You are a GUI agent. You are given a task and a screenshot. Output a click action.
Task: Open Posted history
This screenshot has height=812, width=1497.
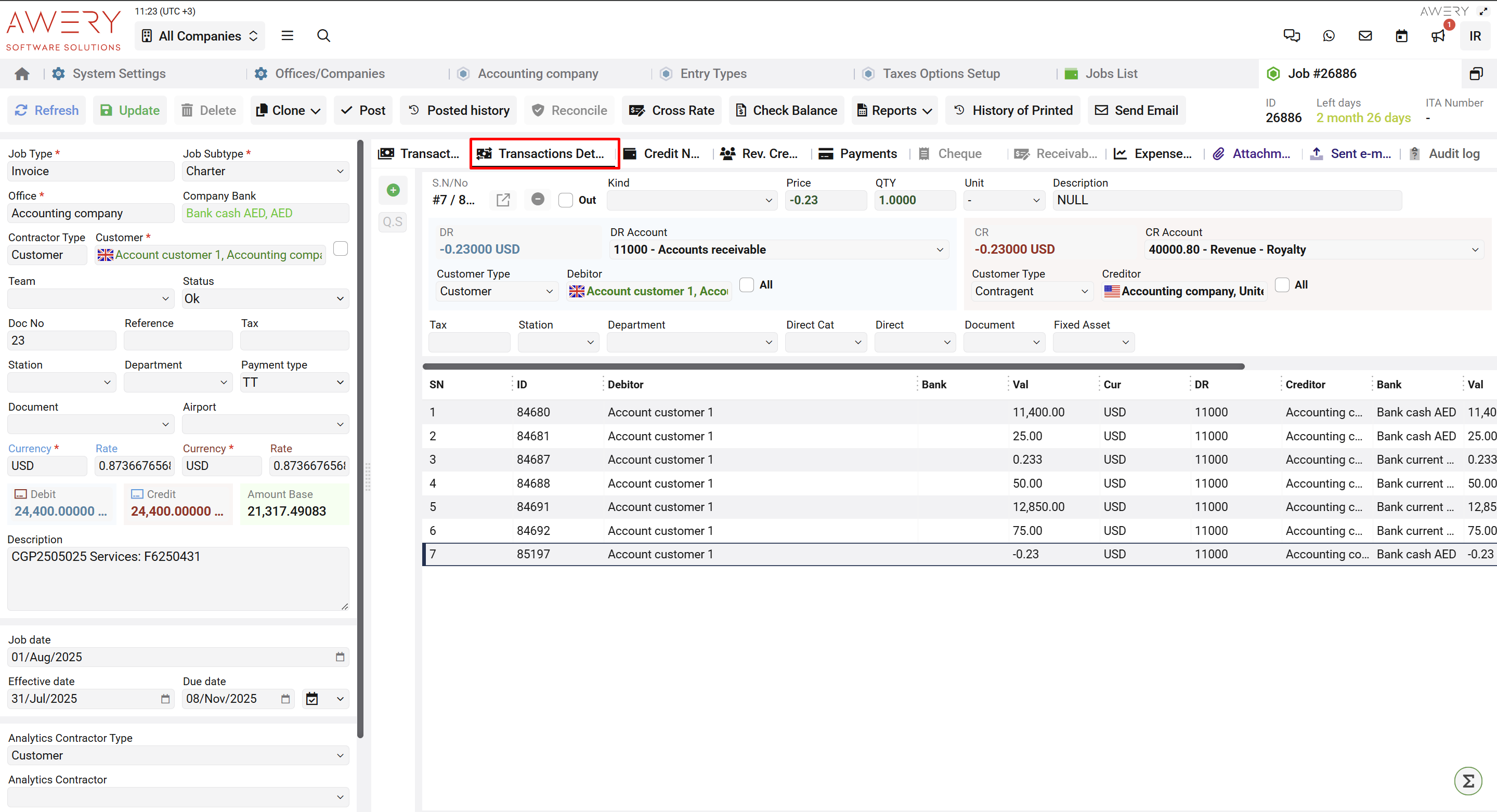459,110
